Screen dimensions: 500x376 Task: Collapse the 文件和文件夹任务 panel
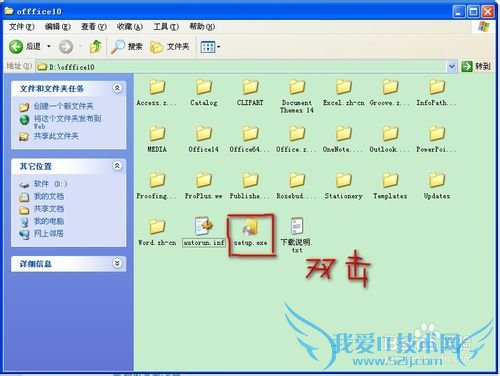pyautogui.click(x=117, y=88)
